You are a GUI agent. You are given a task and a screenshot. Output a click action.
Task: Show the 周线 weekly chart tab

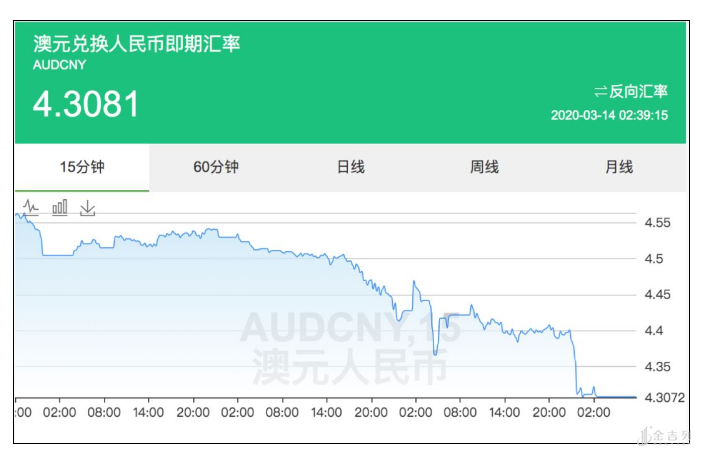coord(484,167)
